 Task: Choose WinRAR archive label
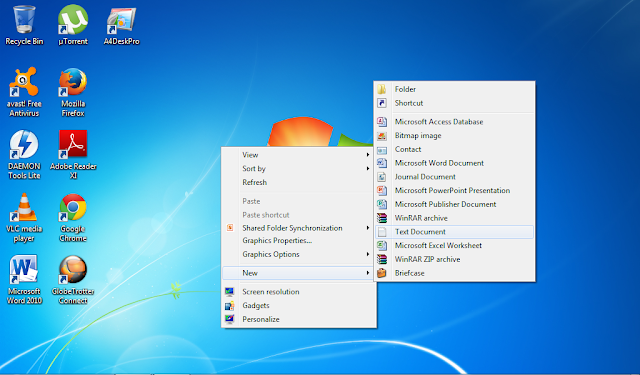pyautogui.click(x=421, y=218)
